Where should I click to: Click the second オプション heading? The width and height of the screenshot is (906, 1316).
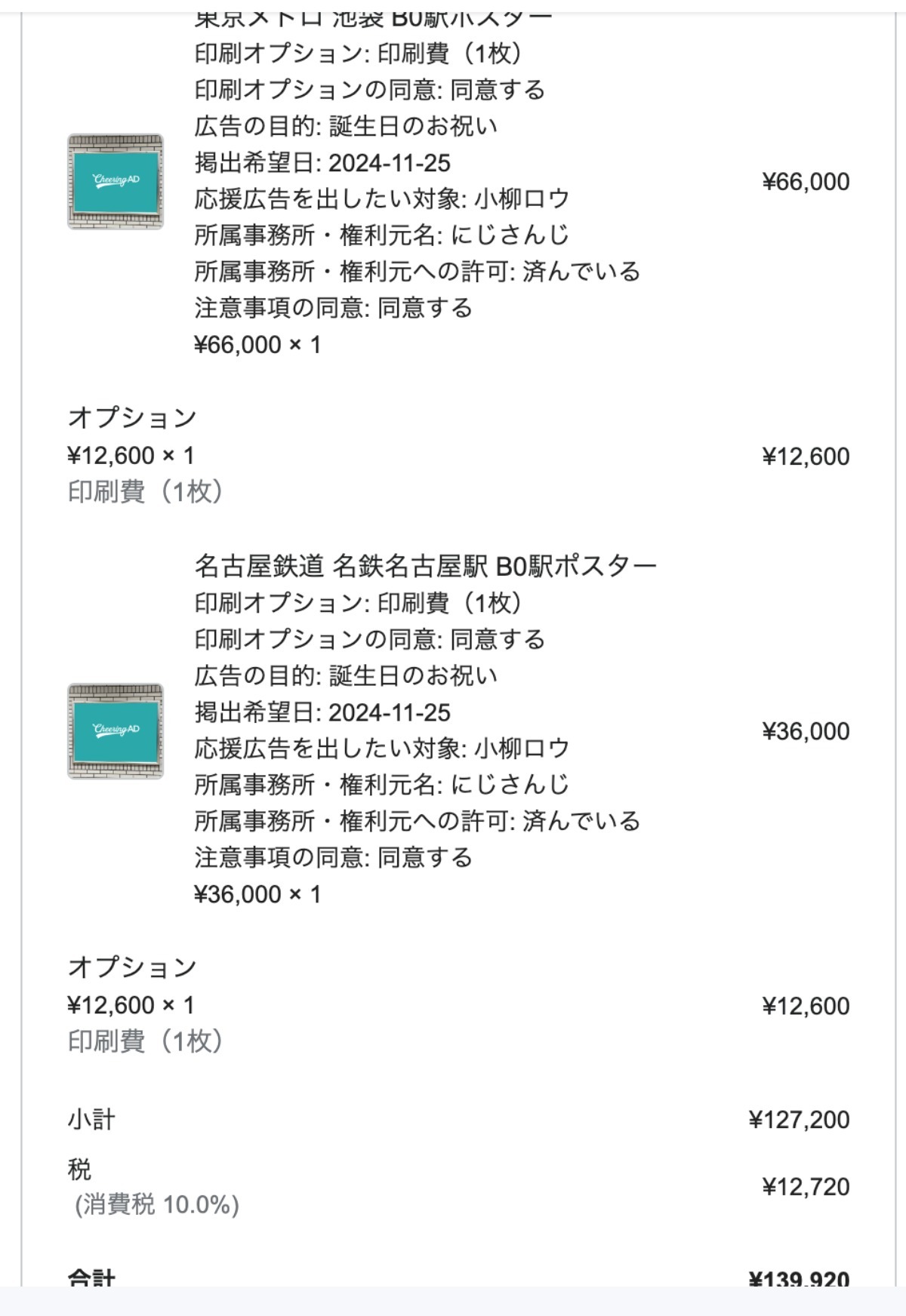pos(132,967)
